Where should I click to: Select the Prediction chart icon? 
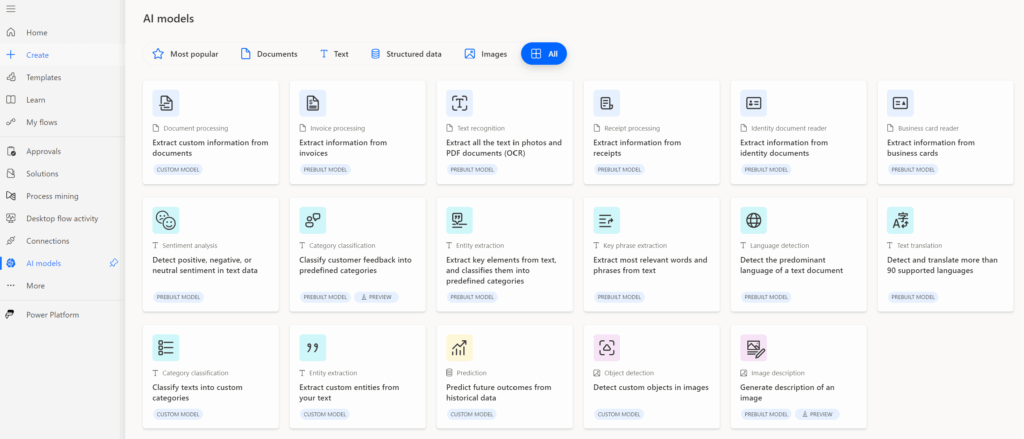click(460, 348)
